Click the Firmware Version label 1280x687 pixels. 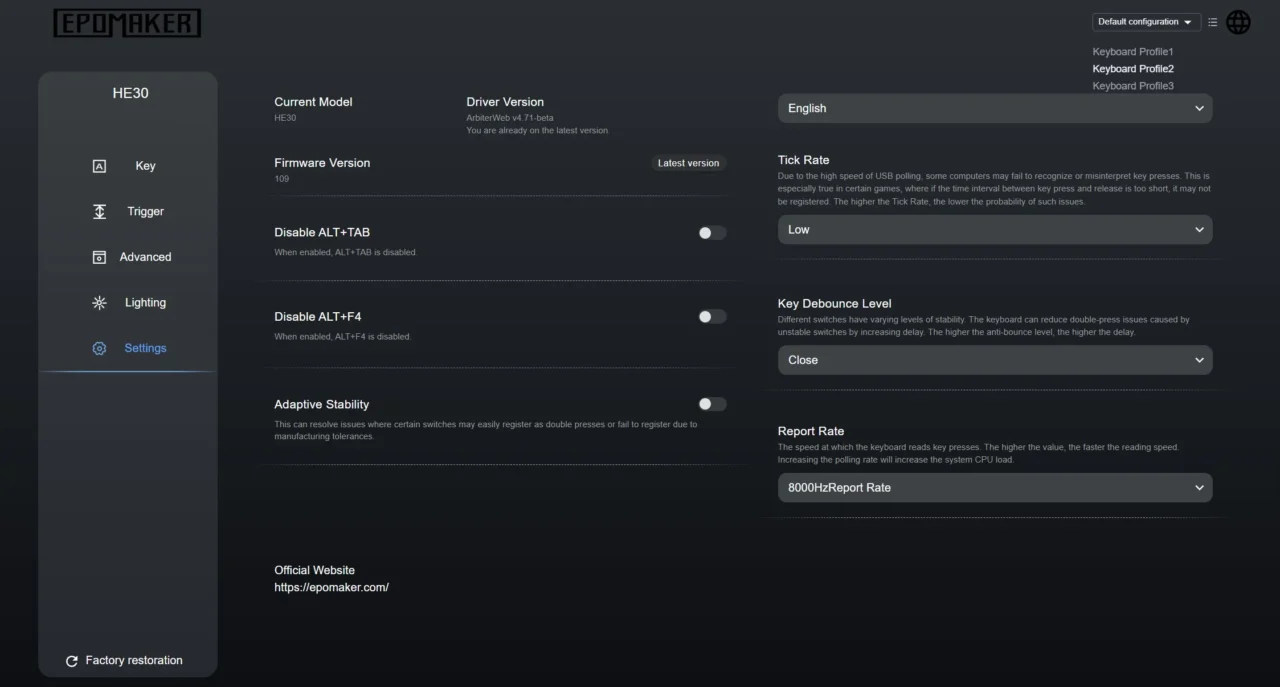(322, 163)
